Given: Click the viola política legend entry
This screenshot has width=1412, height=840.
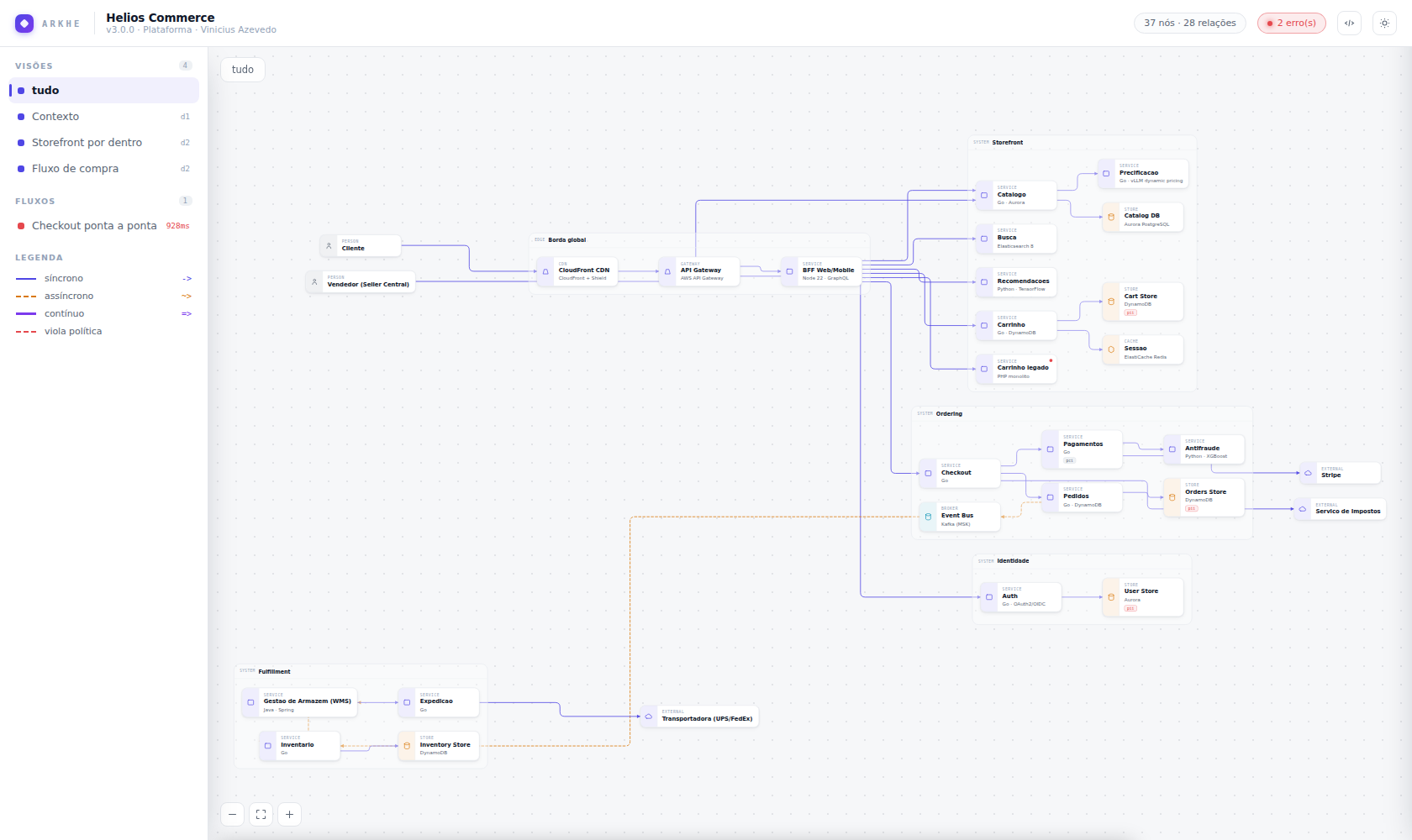Looking at the screenshot, I should pyautogui.click(x=104, y=332).
